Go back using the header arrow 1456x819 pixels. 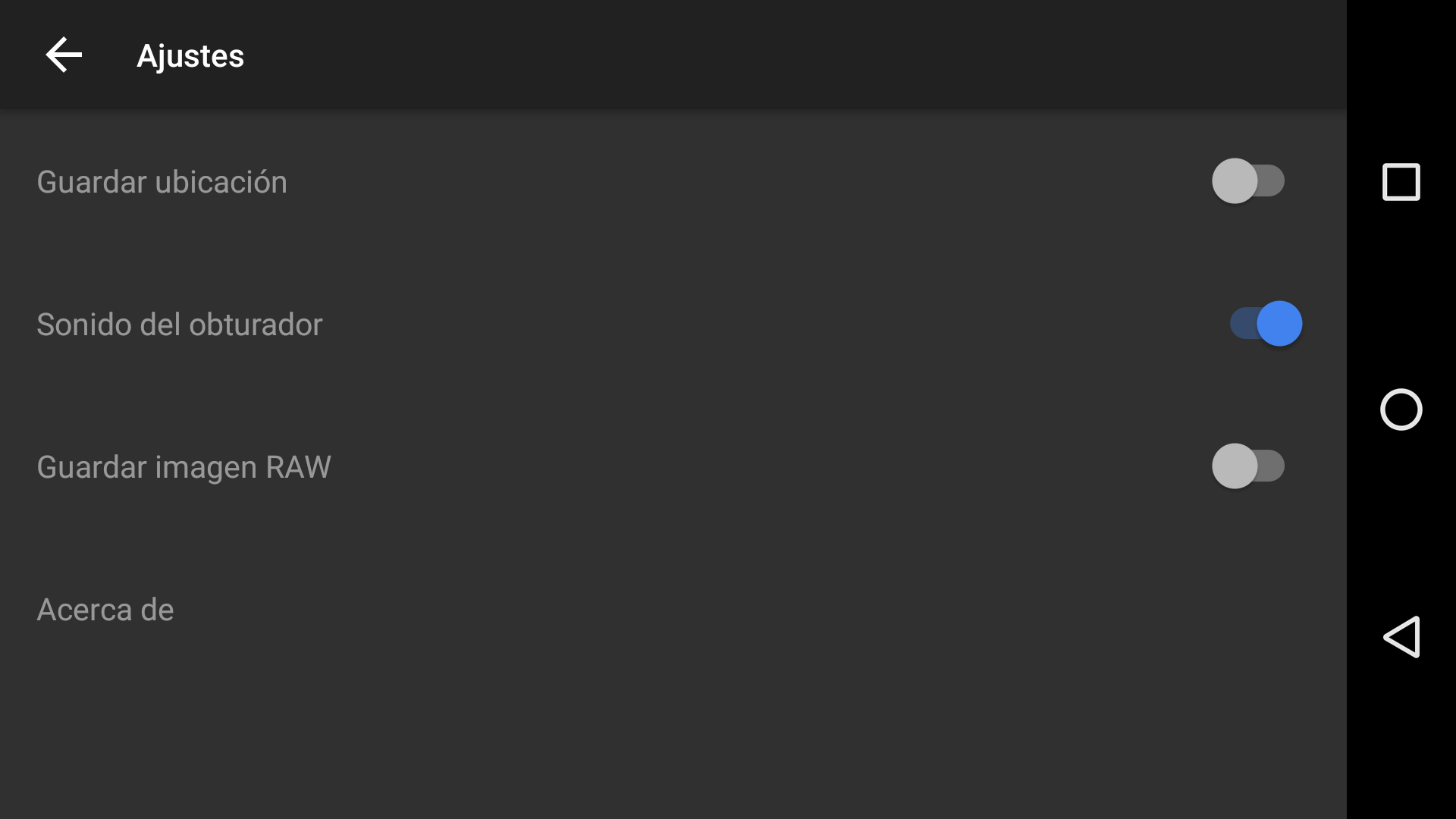64,55
